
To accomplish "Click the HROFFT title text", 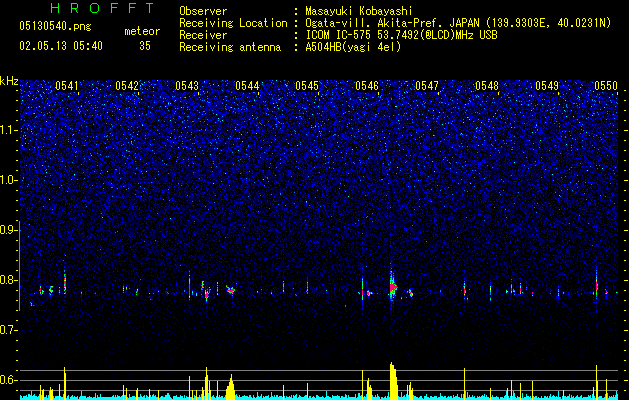I will (x=102, y=8).
